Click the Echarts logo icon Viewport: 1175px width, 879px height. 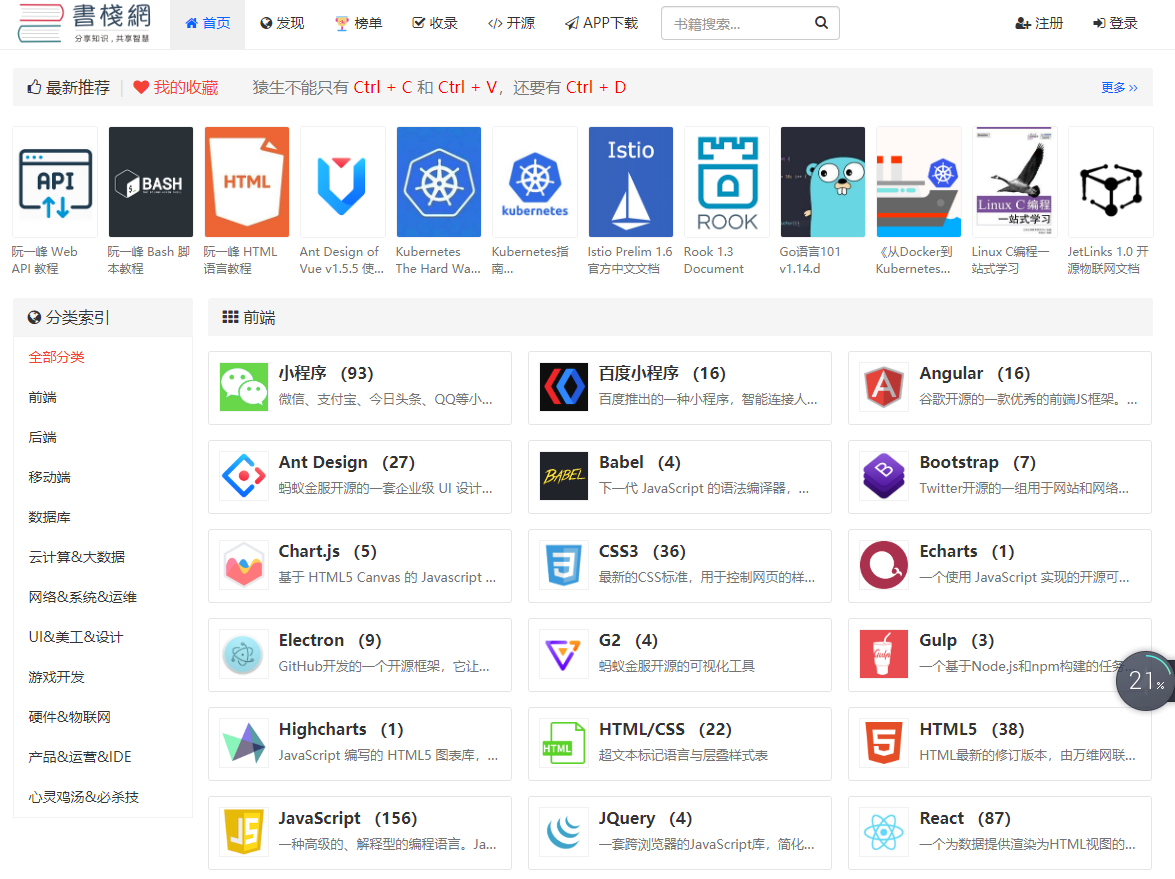(x=884, y=565)
